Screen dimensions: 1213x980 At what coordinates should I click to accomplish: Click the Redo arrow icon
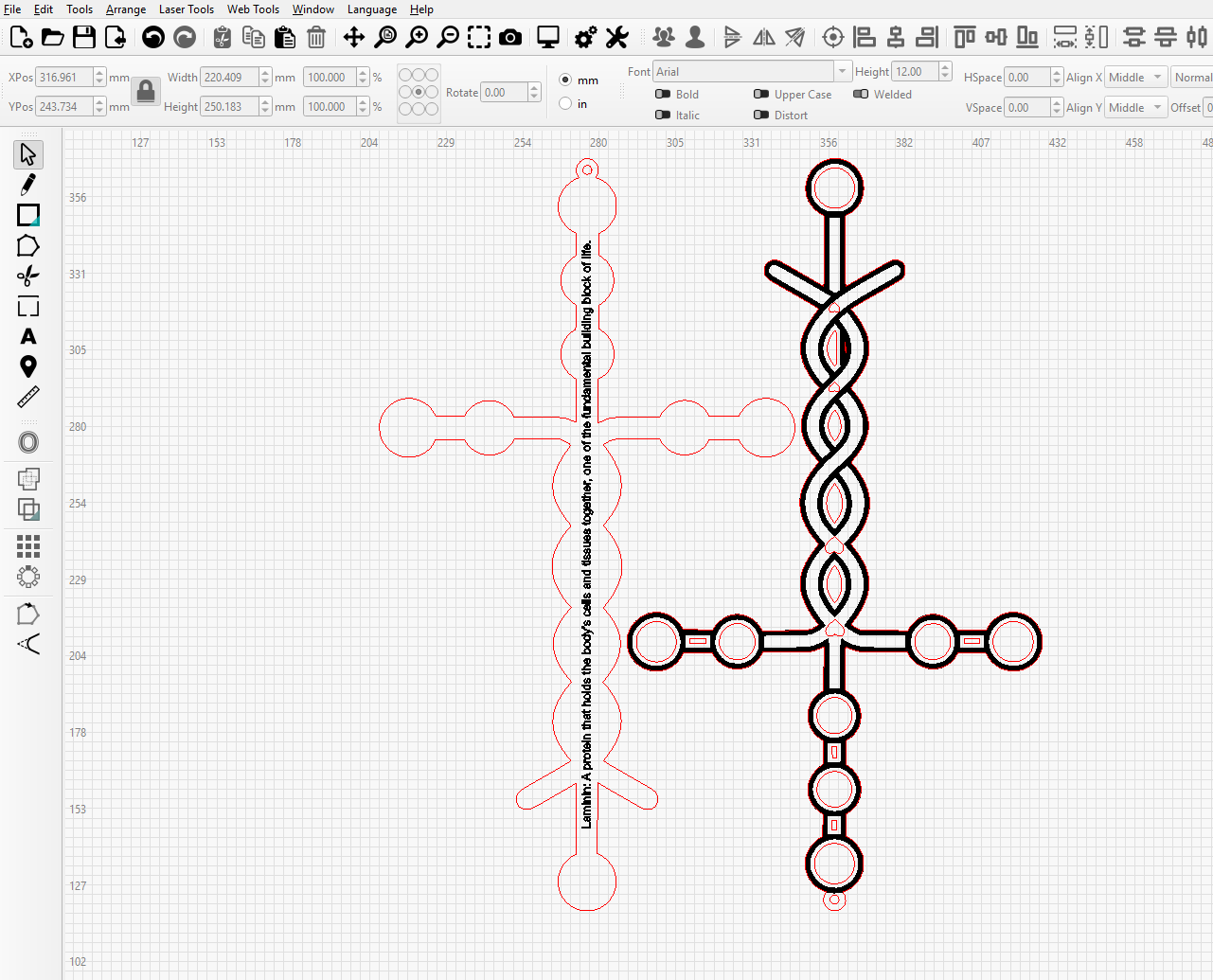click(185, 37)
